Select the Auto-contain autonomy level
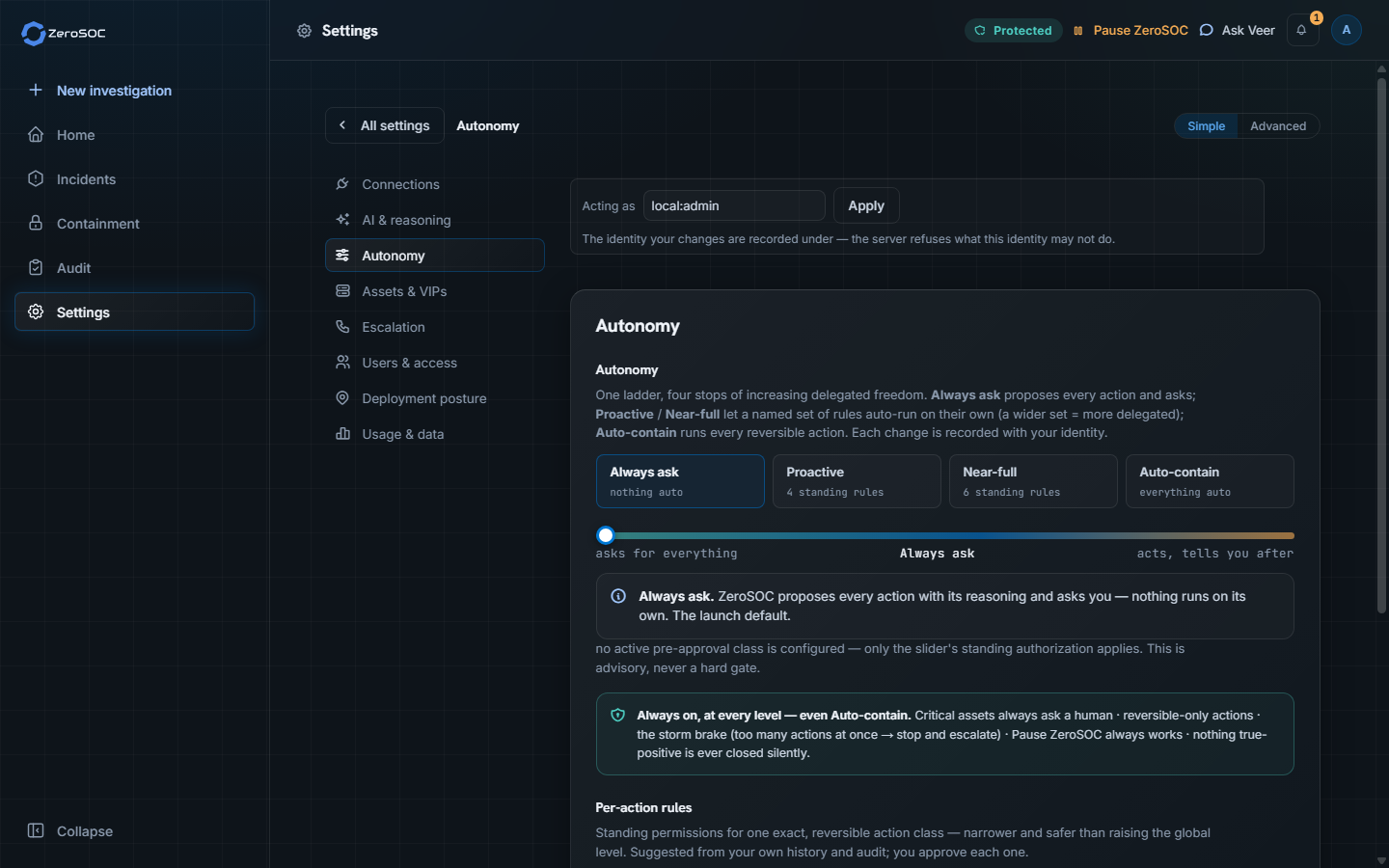Screen dimensions: 1389x868 coord(1210,481)
